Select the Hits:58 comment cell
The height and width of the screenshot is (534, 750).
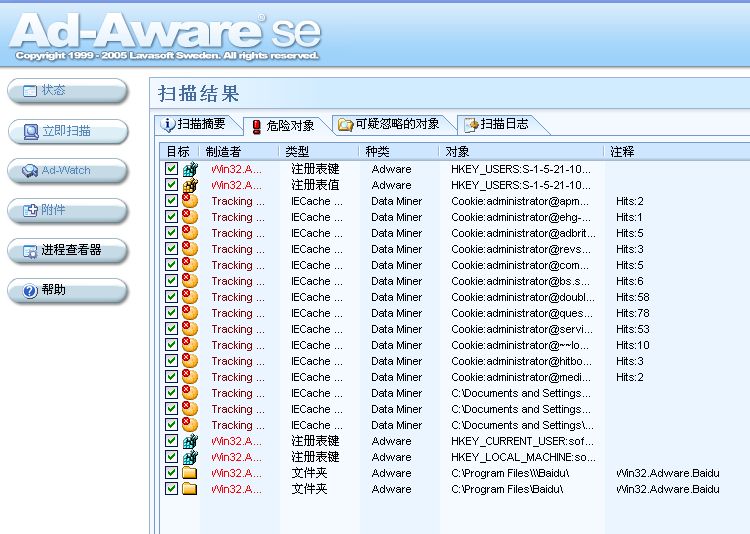click(x=632, y=297)
